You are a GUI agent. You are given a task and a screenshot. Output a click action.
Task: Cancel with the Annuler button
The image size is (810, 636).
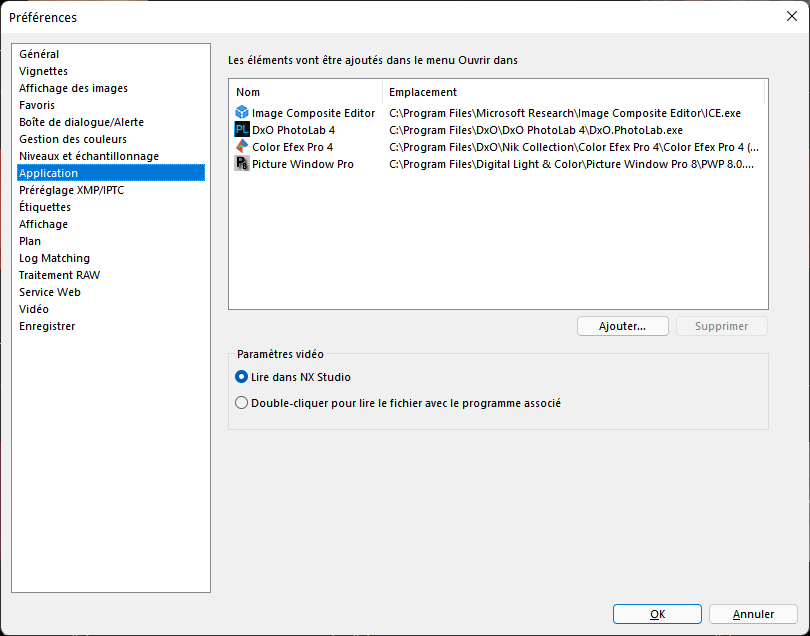tap(753, 614)
